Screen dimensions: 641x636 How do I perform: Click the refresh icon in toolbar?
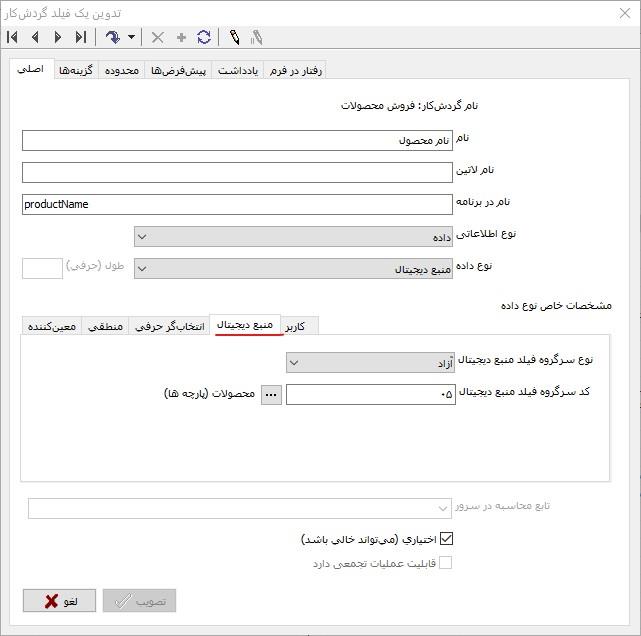pyautogui.click(x=204, y=37)
